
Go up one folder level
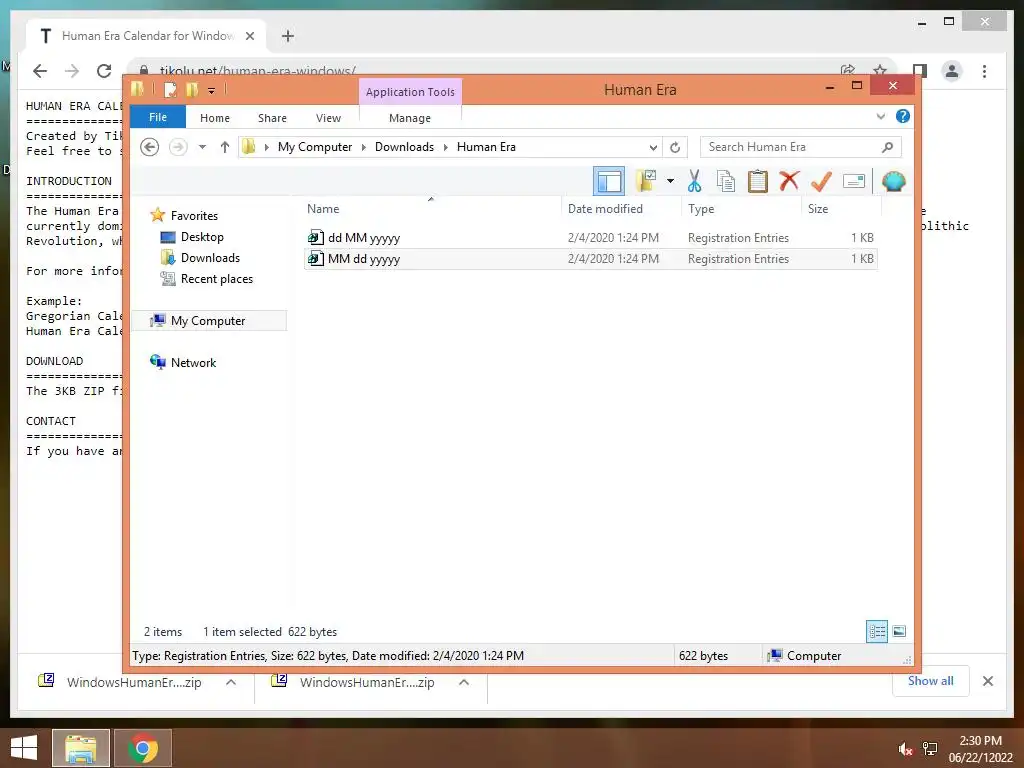click(225, 147)
